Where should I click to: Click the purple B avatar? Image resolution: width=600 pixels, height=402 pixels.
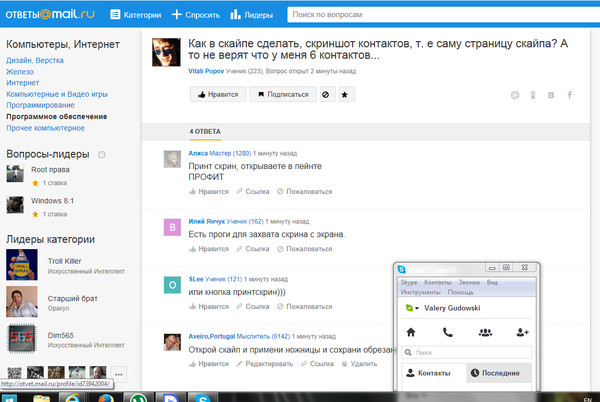click(172, 227)
